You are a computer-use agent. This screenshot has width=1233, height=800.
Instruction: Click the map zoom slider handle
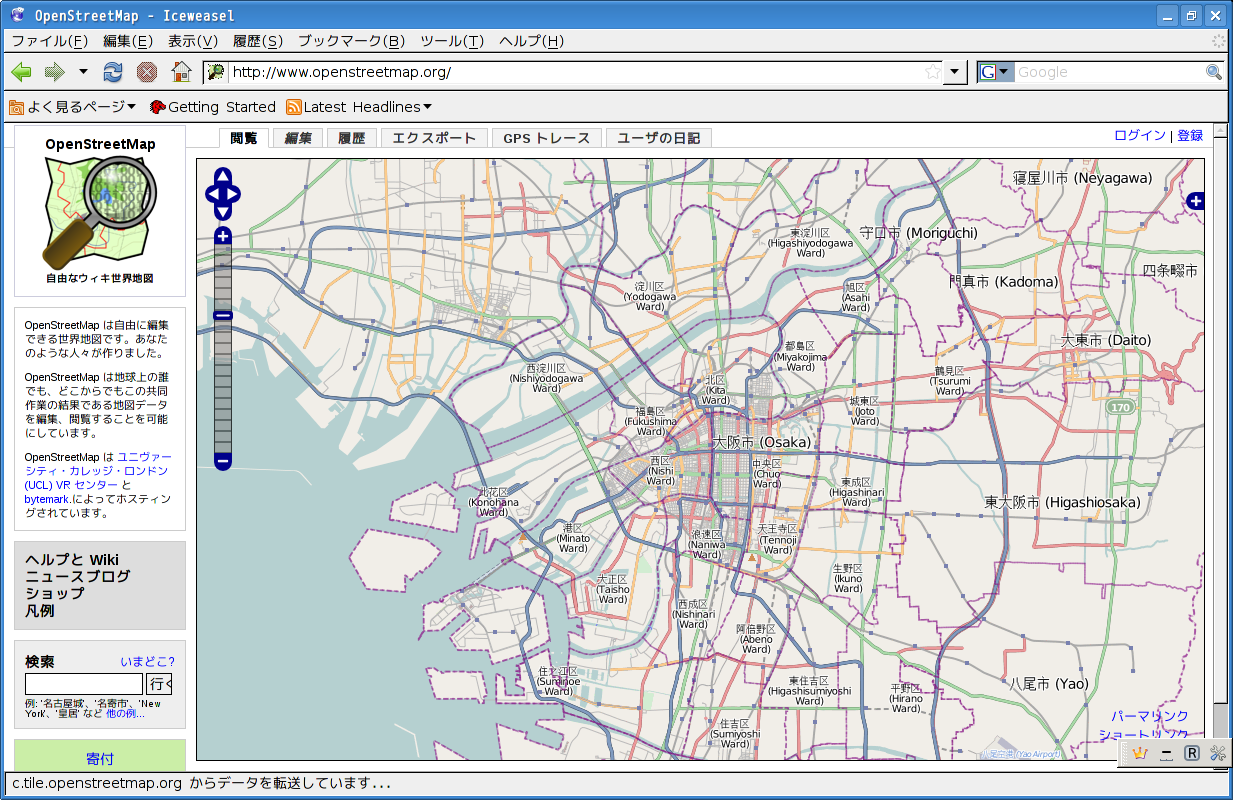click(x=223, y=316)
